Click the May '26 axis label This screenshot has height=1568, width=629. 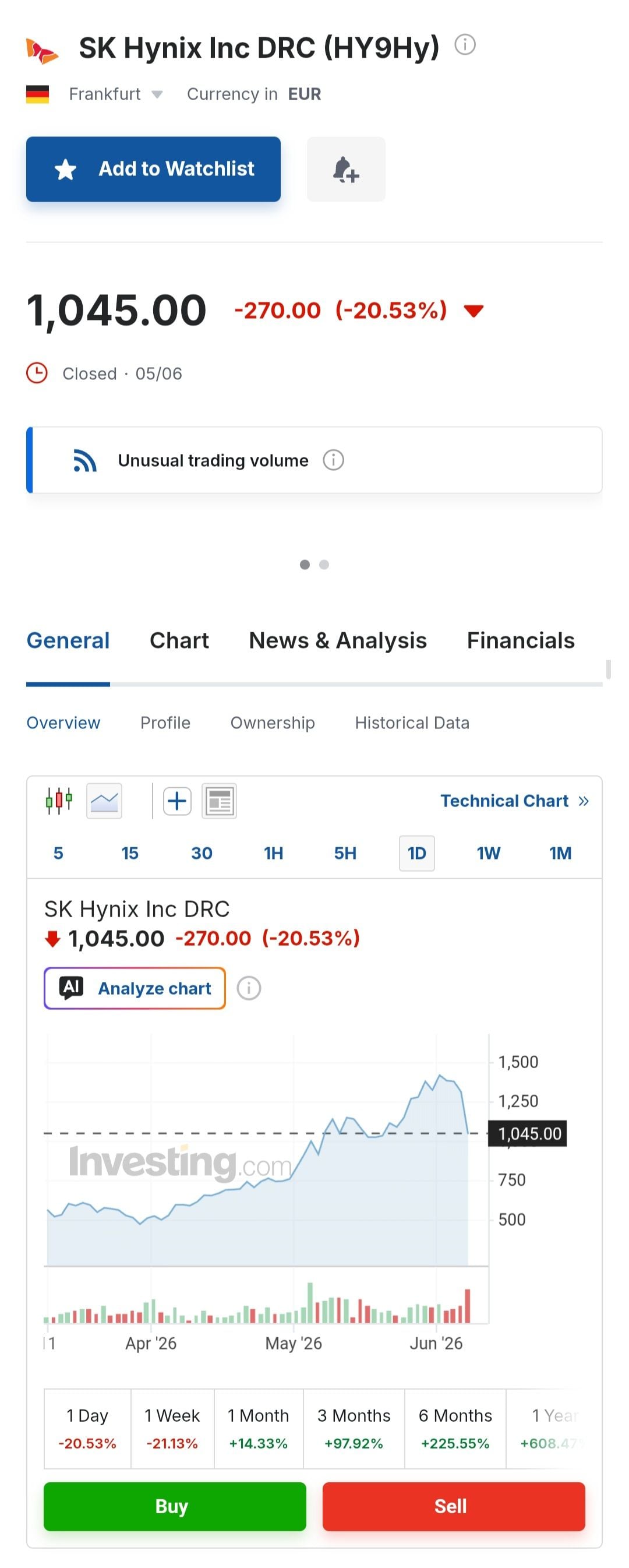point(293,1344)
